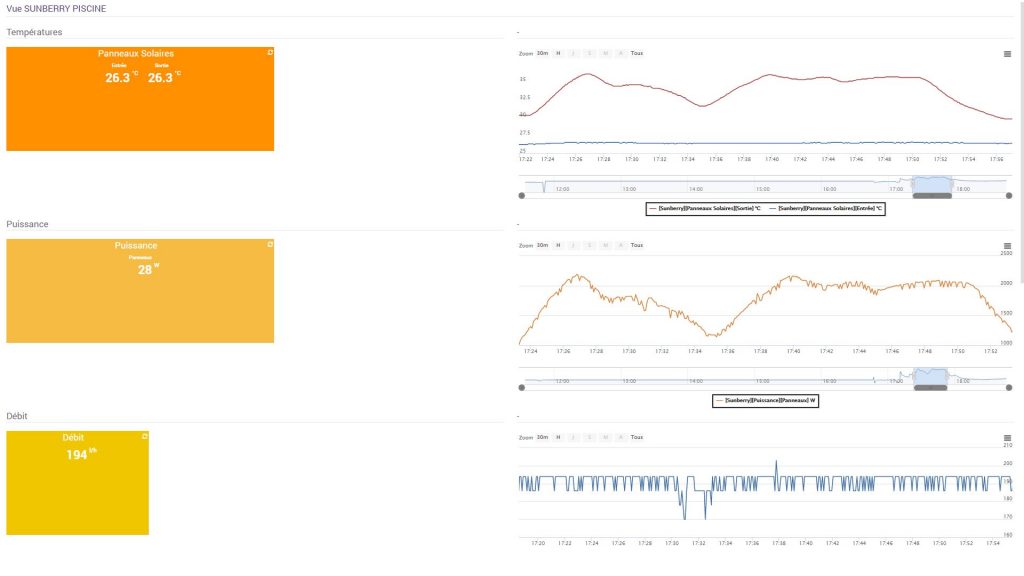
Task: Click highlighted range in temperature navigator
Action: 932,184
